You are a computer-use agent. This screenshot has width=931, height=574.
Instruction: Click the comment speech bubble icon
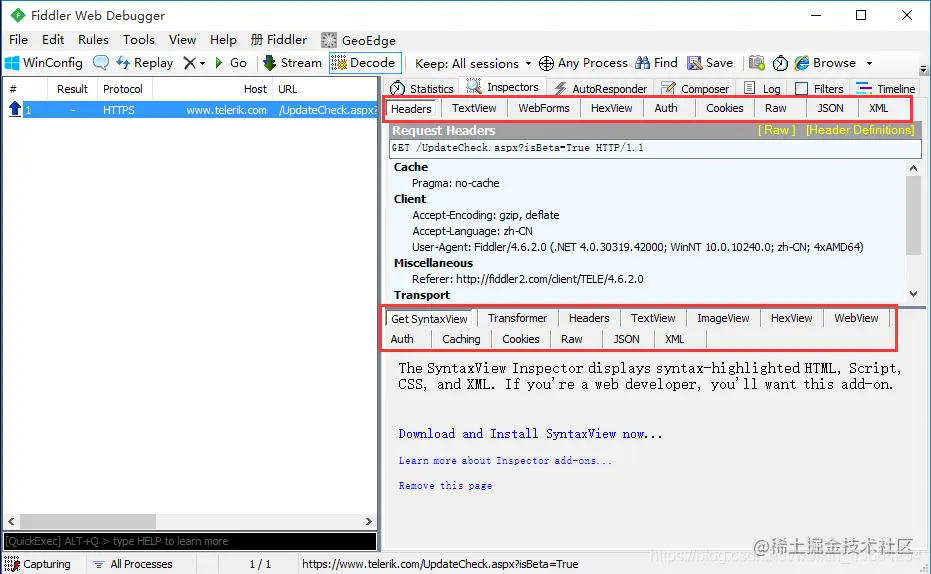click(x=101, y=63)
